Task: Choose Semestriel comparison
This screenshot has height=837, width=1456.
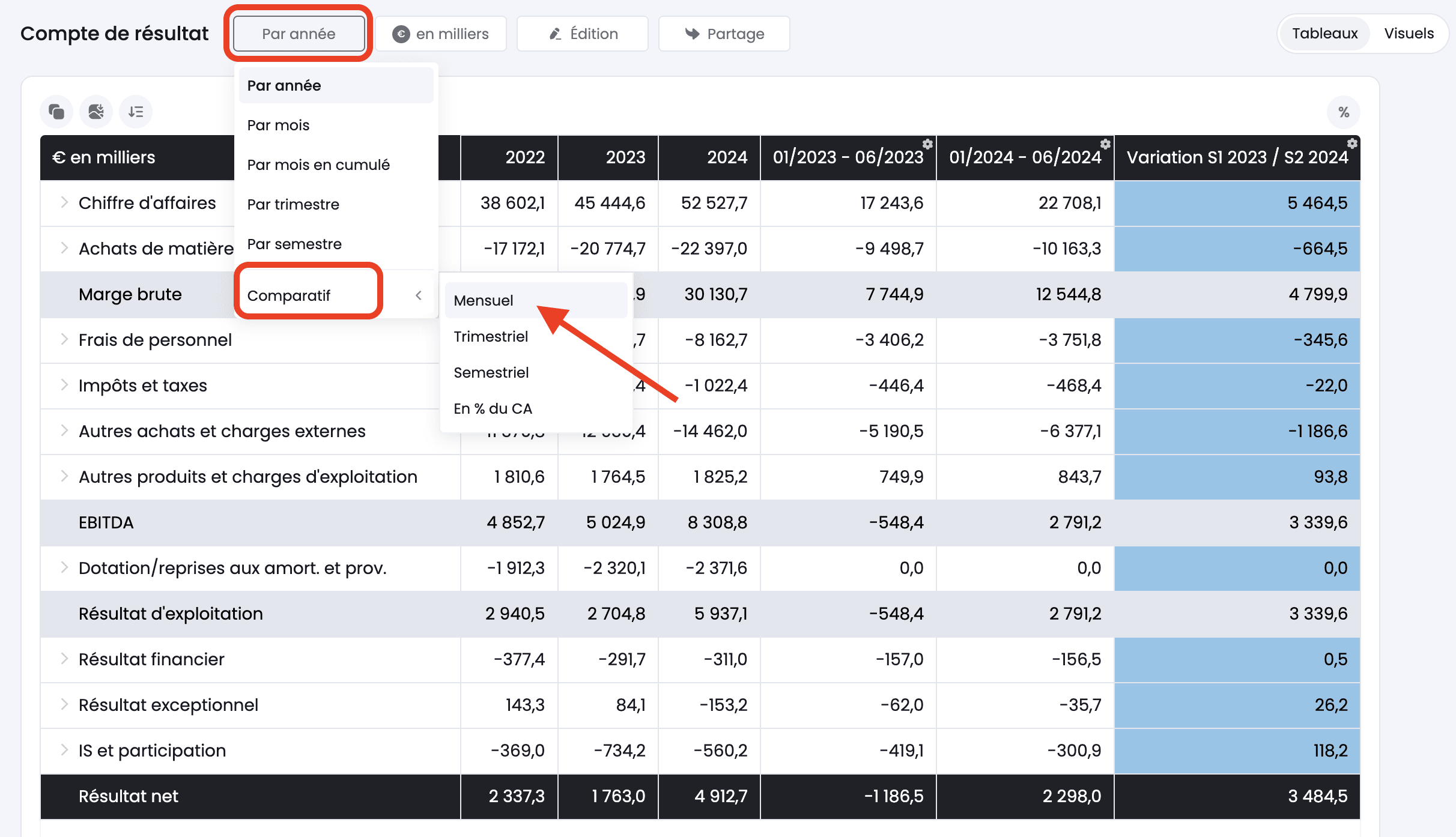Action: (x=536, y=372)
